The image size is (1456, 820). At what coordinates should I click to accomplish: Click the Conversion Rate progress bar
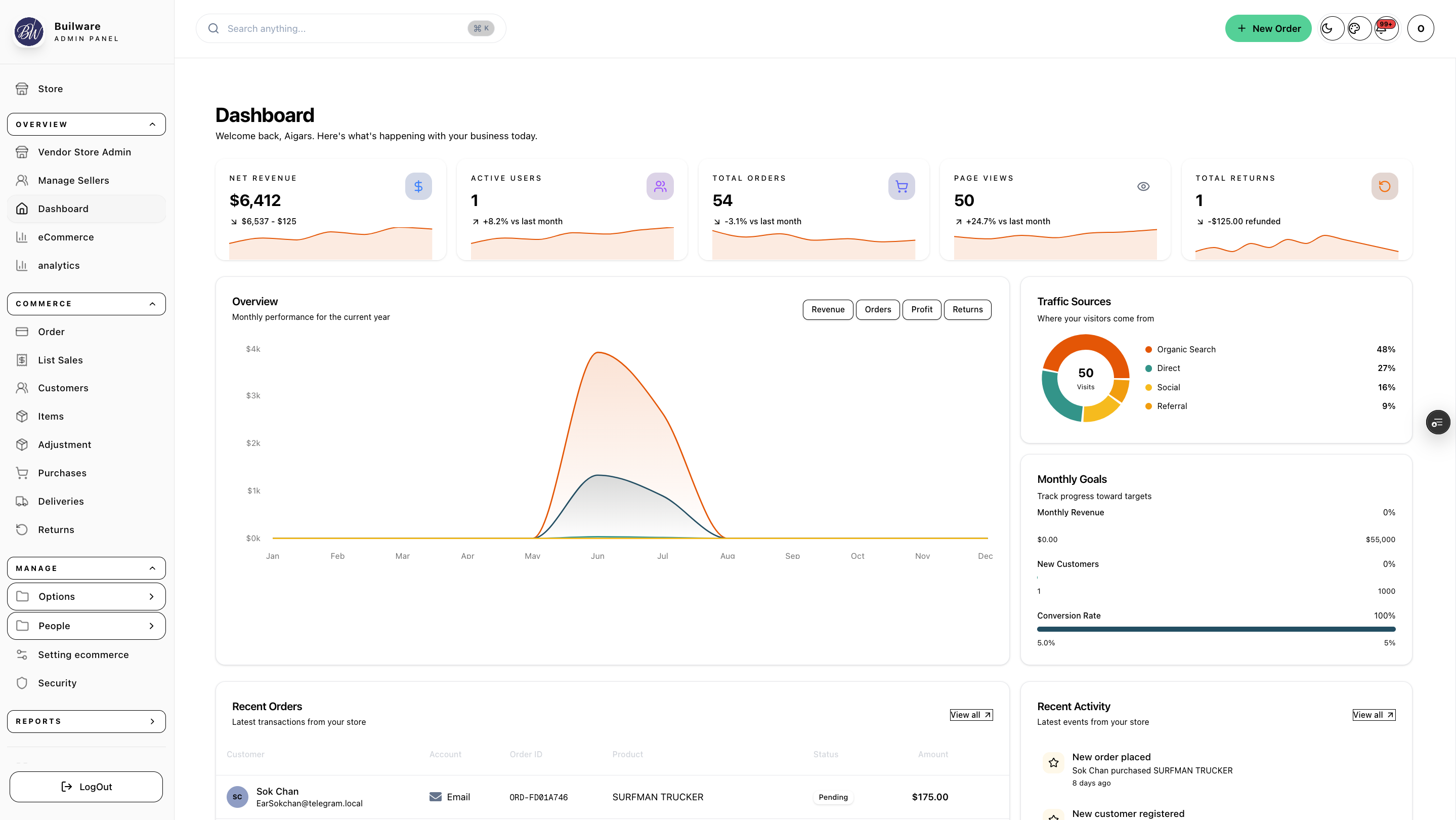(x=1216, y=629)
